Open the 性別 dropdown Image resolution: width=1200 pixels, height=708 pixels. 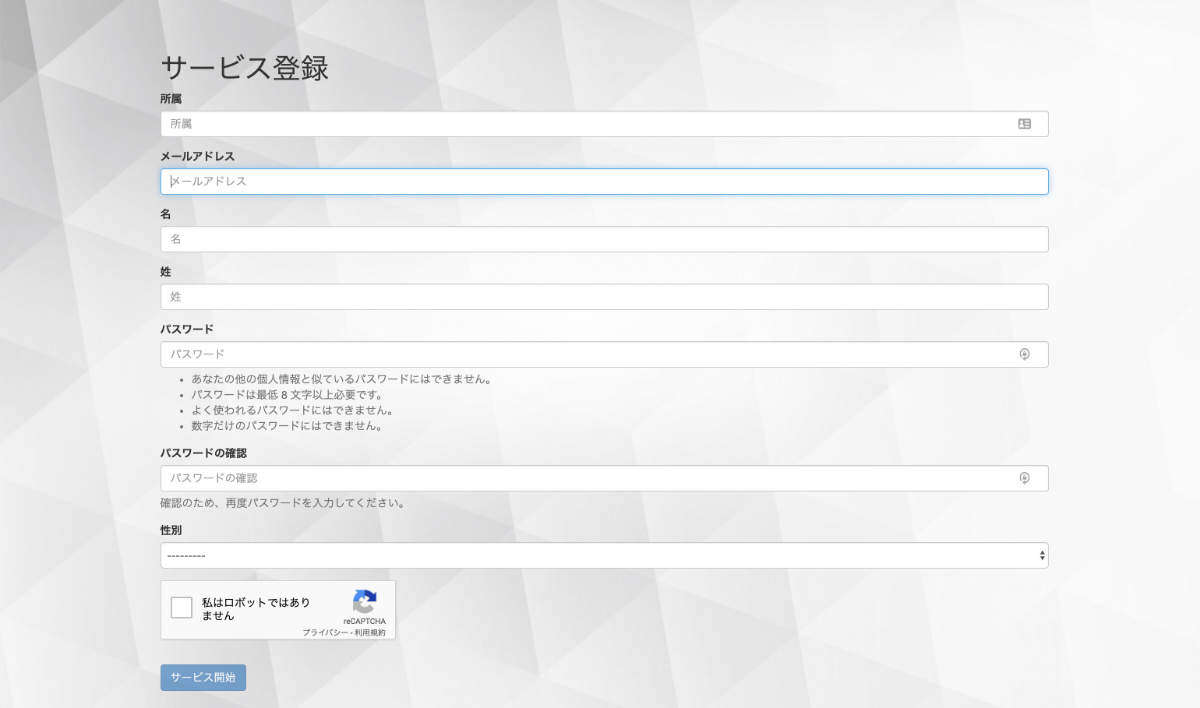604,555
